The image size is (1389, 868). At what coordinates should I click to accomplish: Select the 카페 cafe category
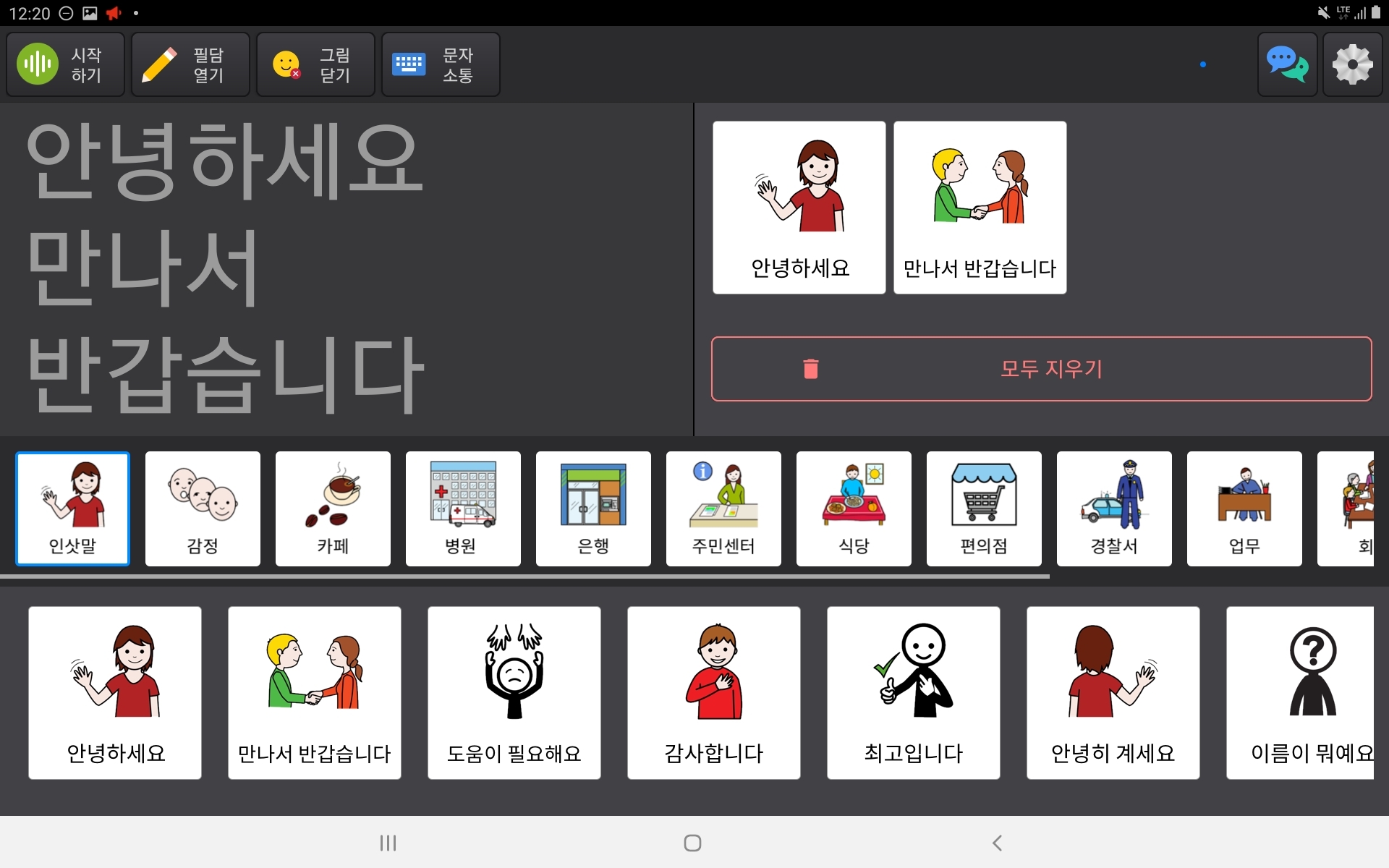click(333, 509)
